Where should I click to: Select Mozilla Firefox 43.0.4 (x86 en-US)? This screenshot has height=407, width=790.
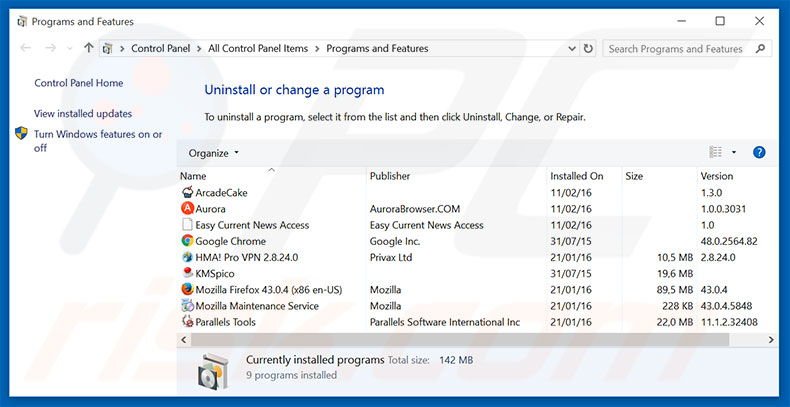(x=269, y=290)
